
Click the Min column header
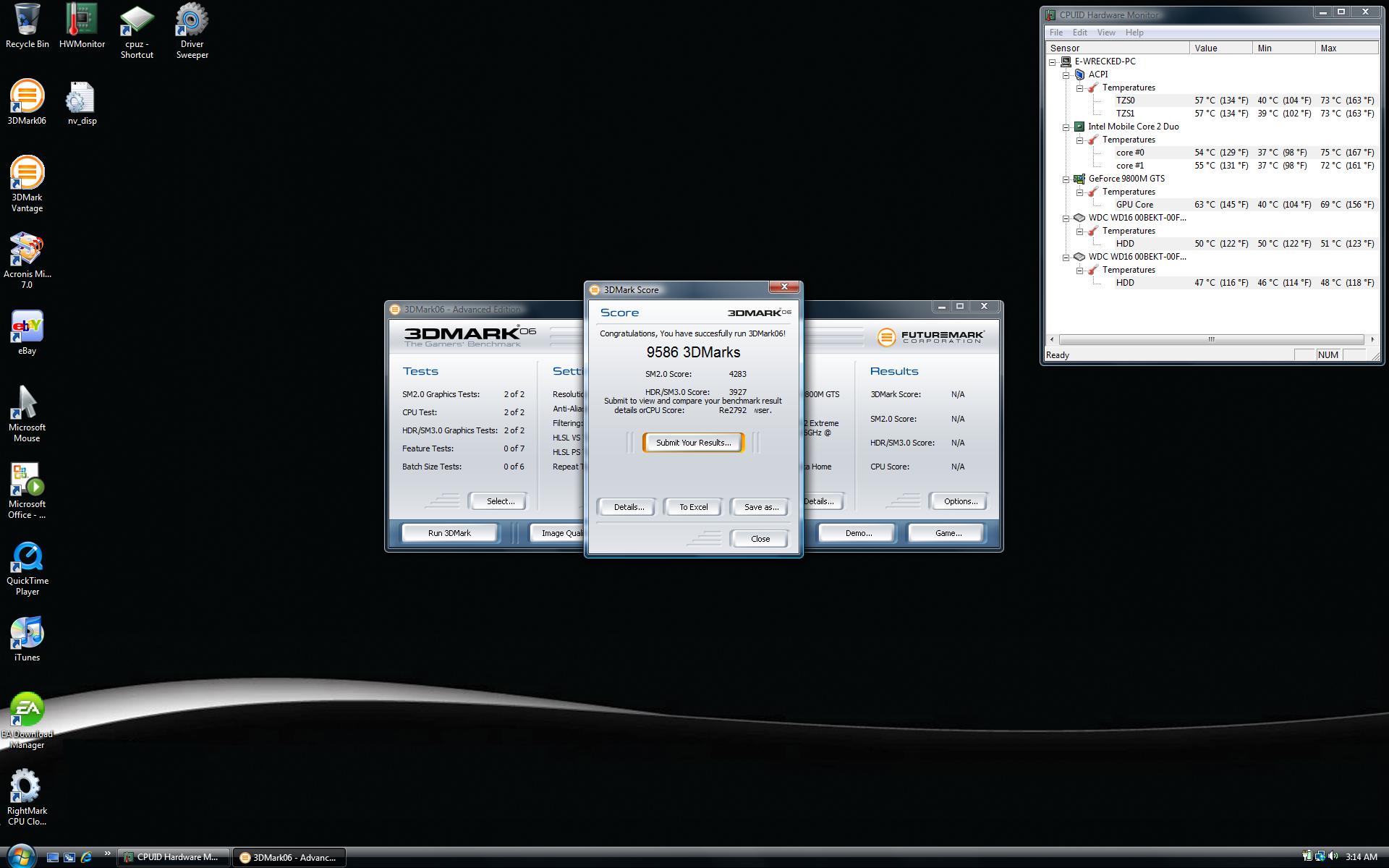point(1284,48)
